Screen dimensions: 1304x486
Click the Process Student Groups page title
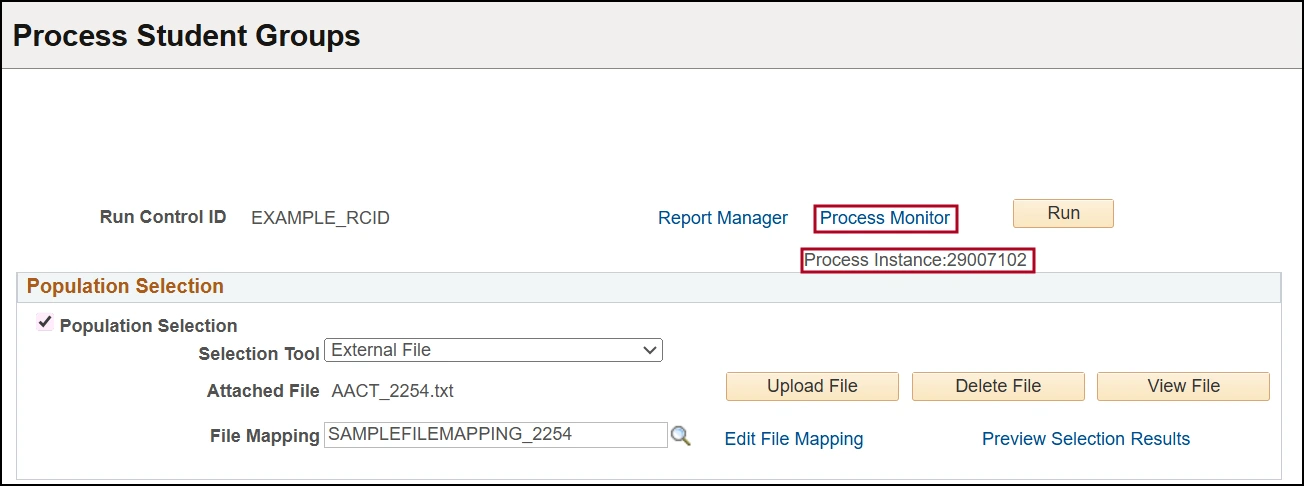(186, 37)
